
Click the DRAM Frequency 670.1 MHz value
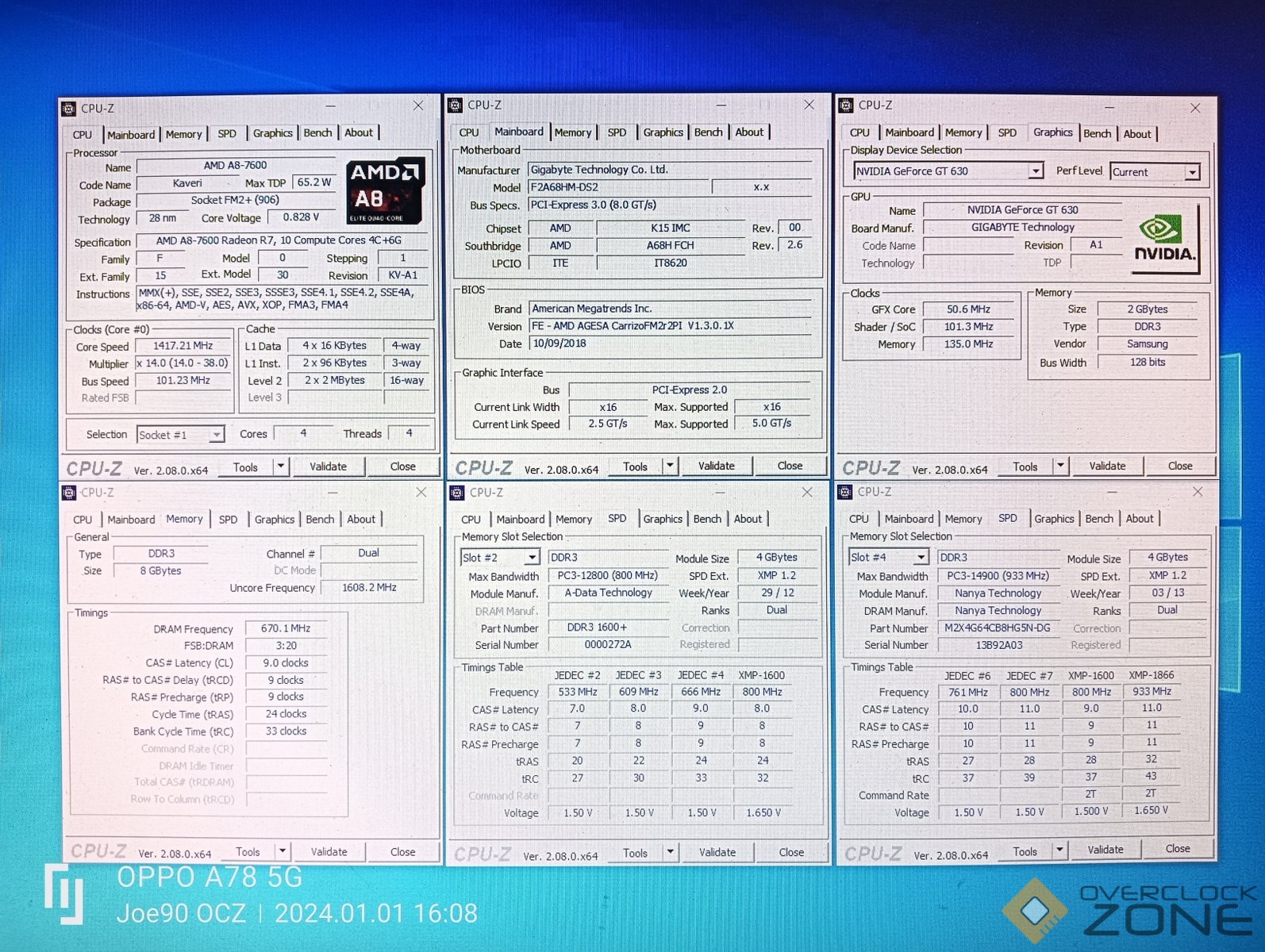(286, 628)
